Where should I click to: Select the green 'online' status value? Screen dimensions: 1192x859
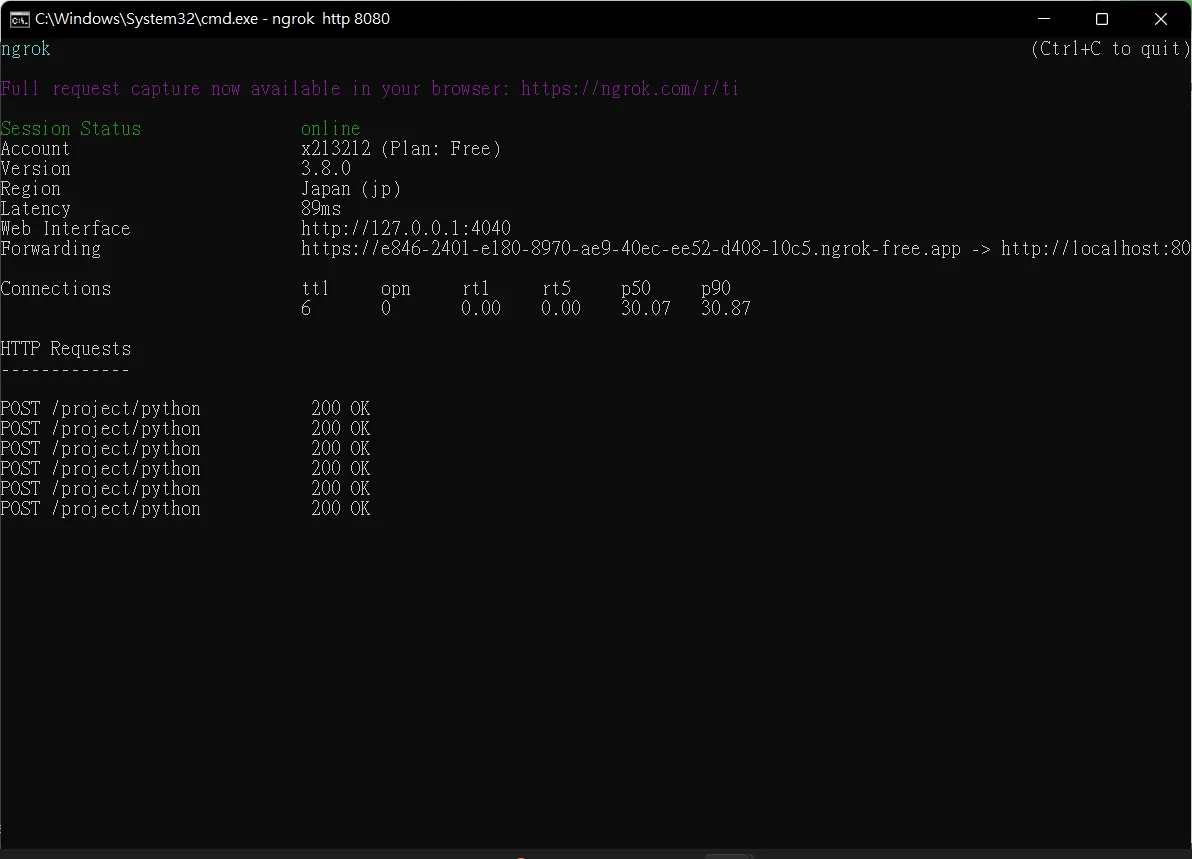coord(331,128)
